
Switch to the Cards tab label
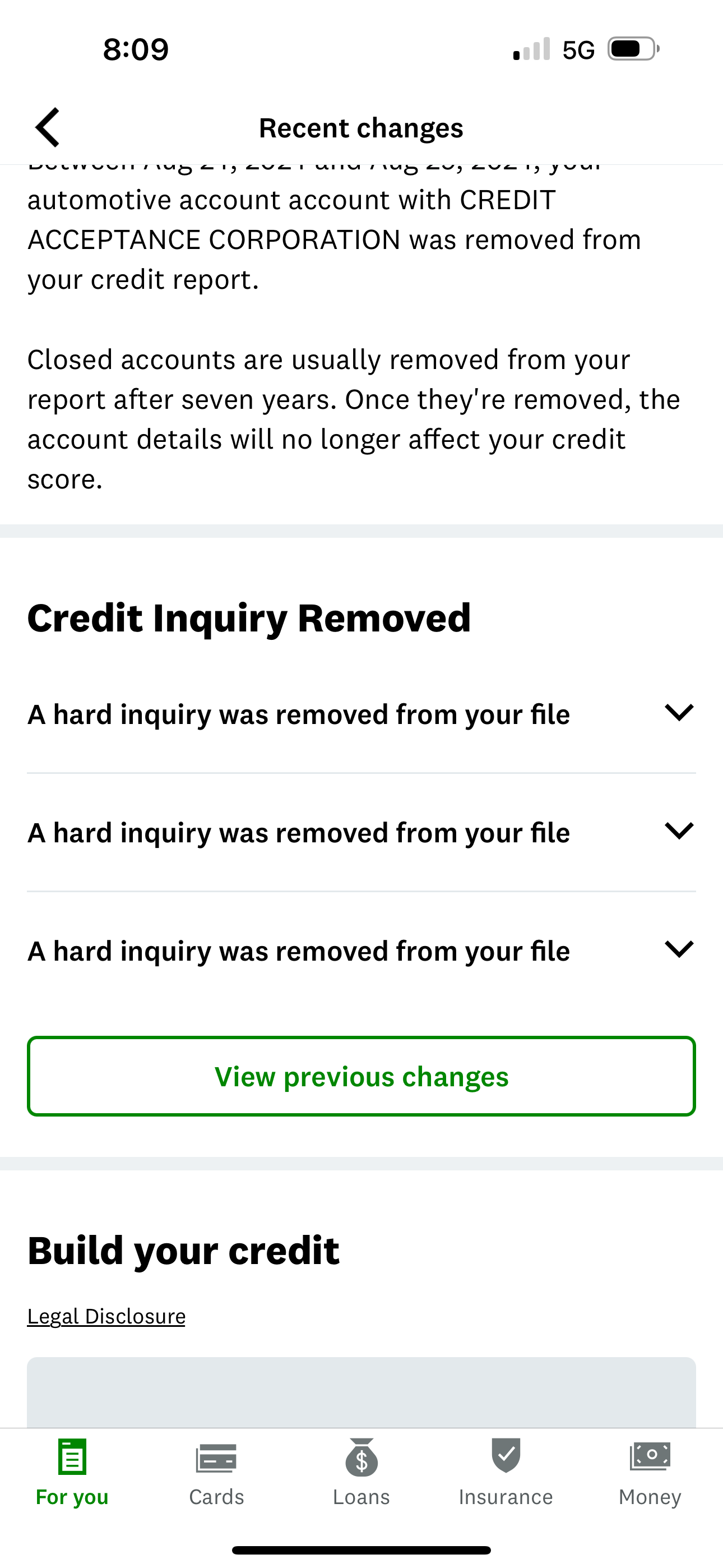pos(216,1497)
